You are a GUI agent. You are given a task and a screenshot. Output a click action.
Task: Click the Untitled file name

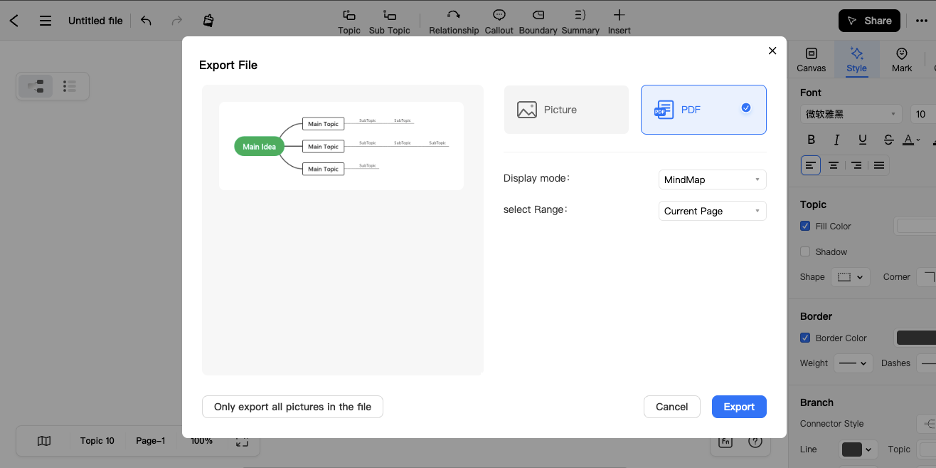coord(95,21)
